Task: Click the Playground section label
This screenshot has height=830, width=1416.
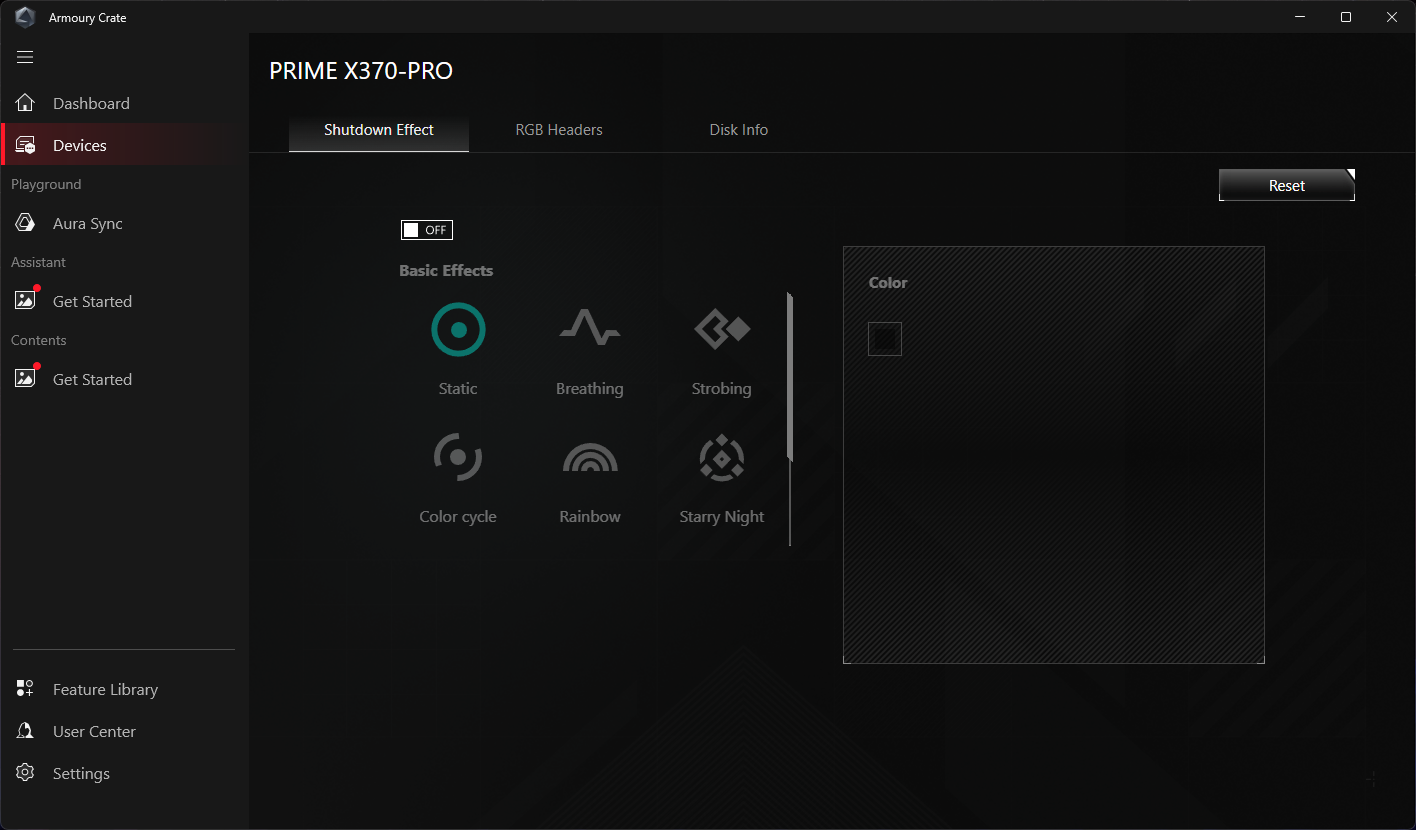Action: [46, 184]
